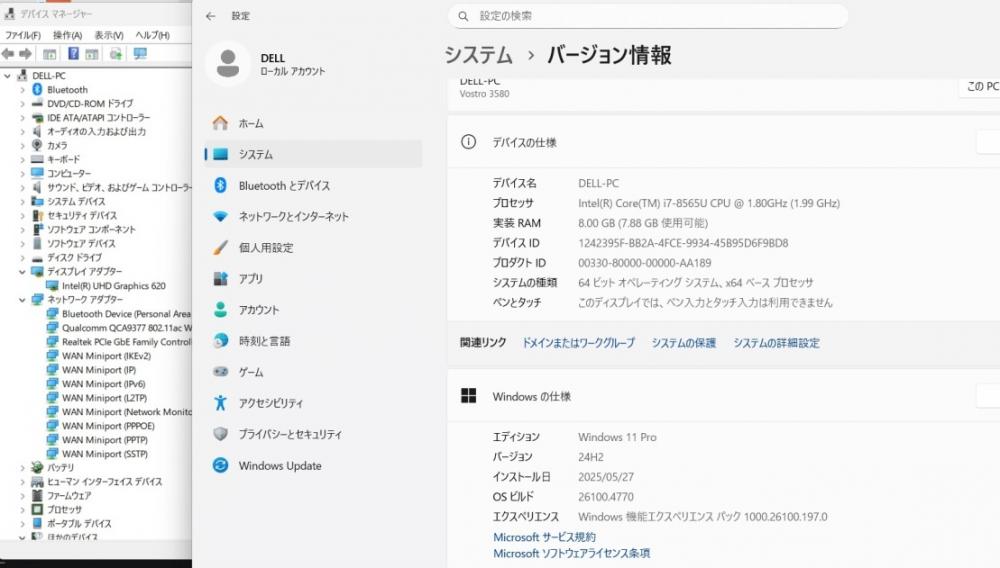
Task: Select WAN Miniport (PPPOE) entry
Action: point(108,426)
